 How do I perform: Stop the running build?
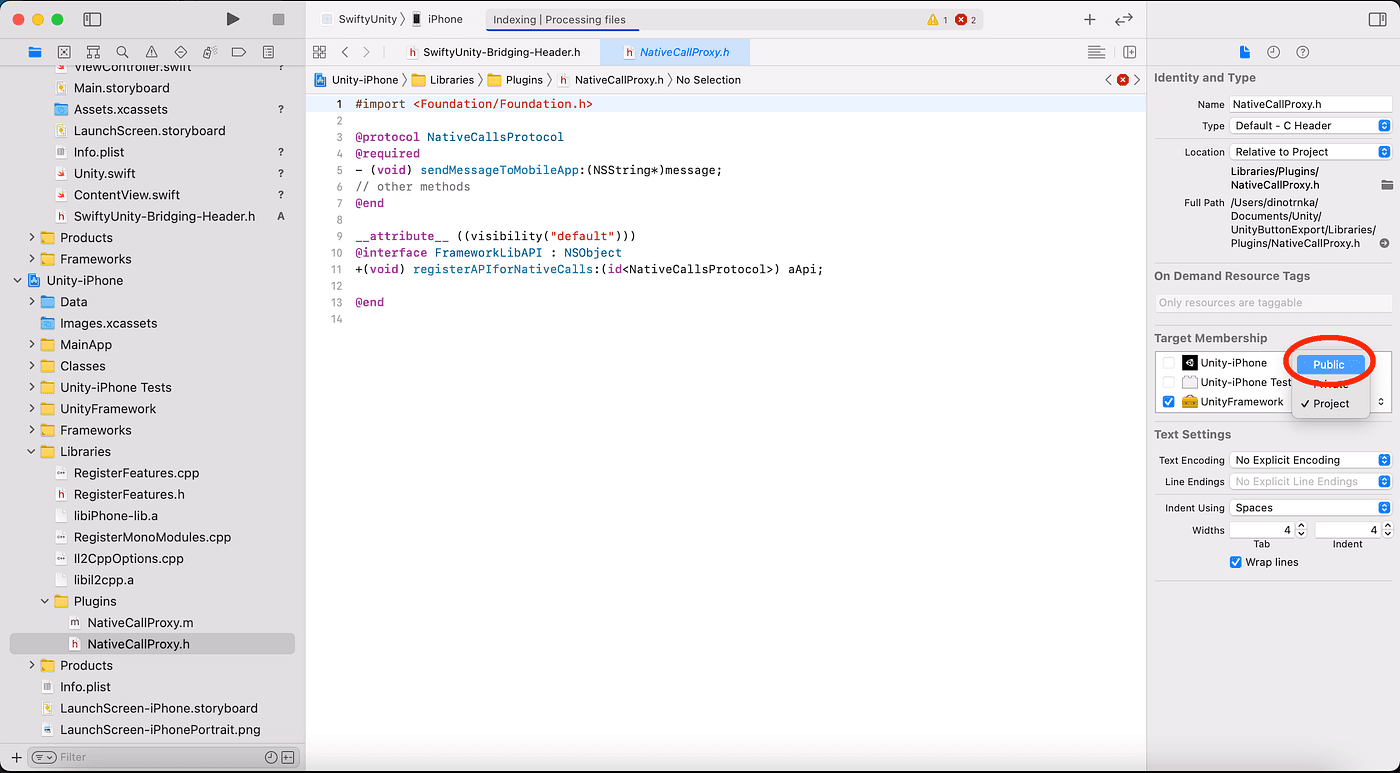[279, 19]
